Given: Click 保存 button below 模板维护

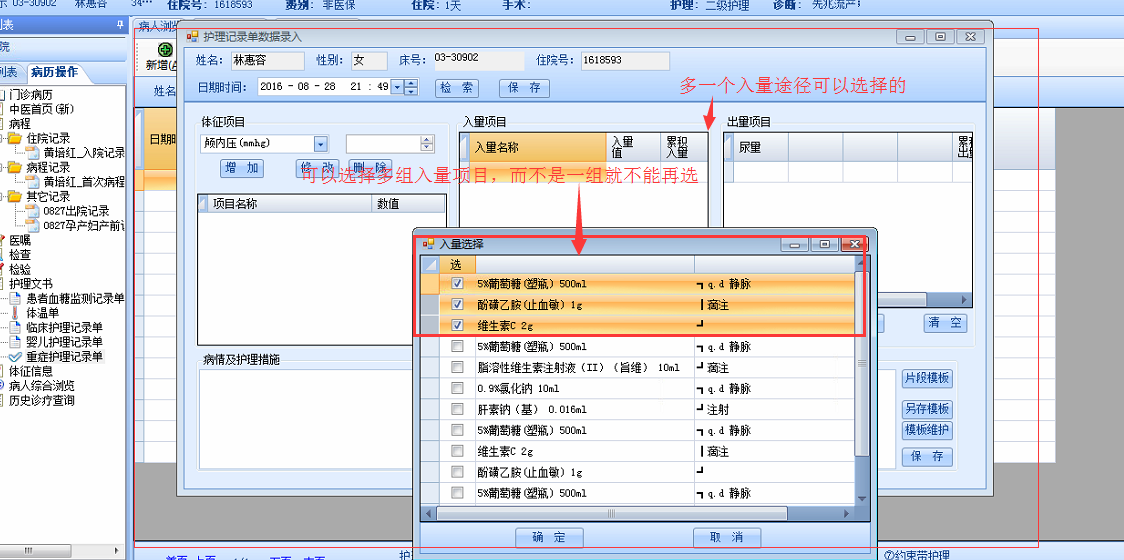Looking at the screenshot, I should click(927, 456).
